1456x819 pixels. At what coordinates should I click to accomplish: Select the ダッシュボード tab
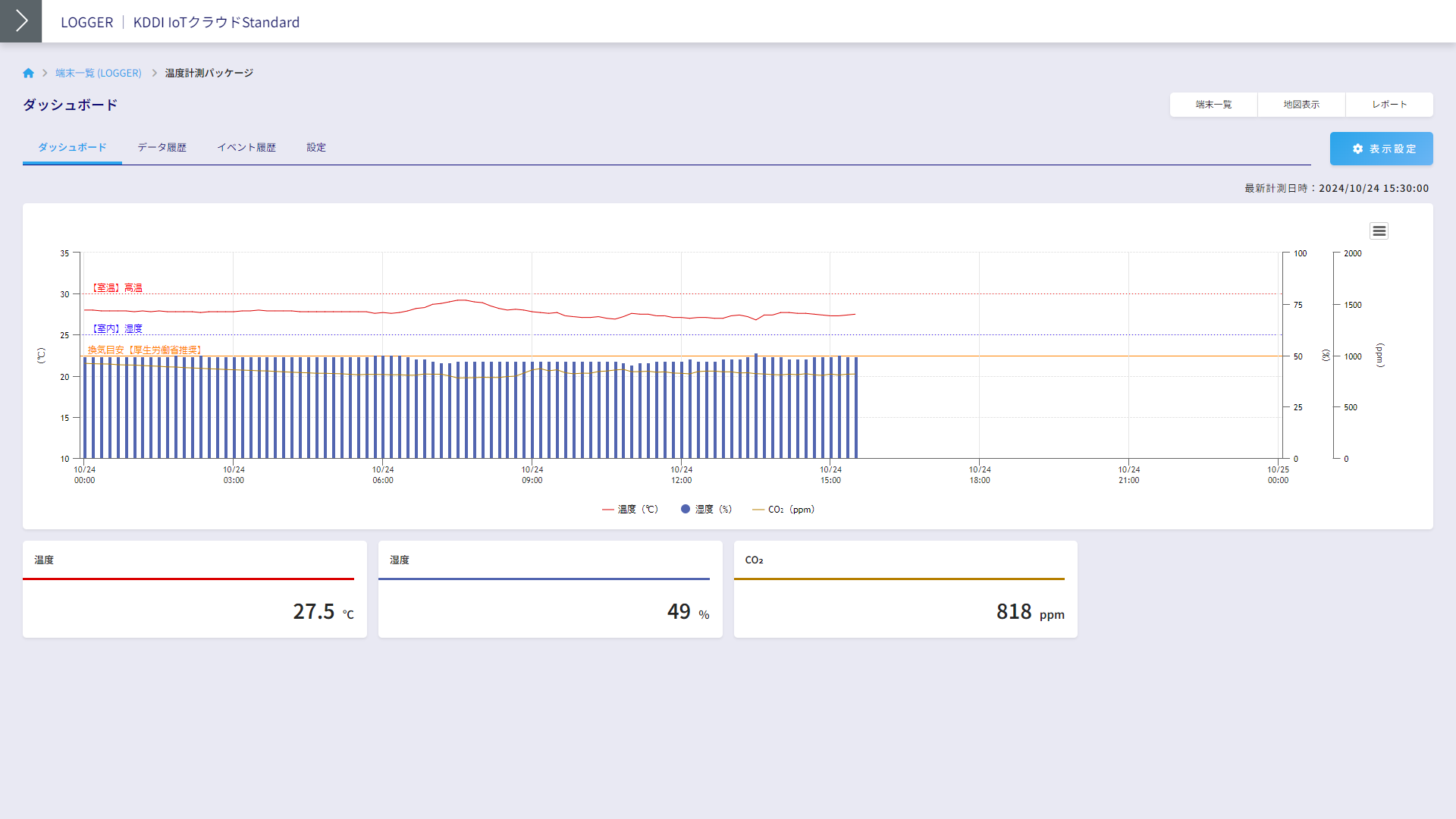tap(72, 147)
